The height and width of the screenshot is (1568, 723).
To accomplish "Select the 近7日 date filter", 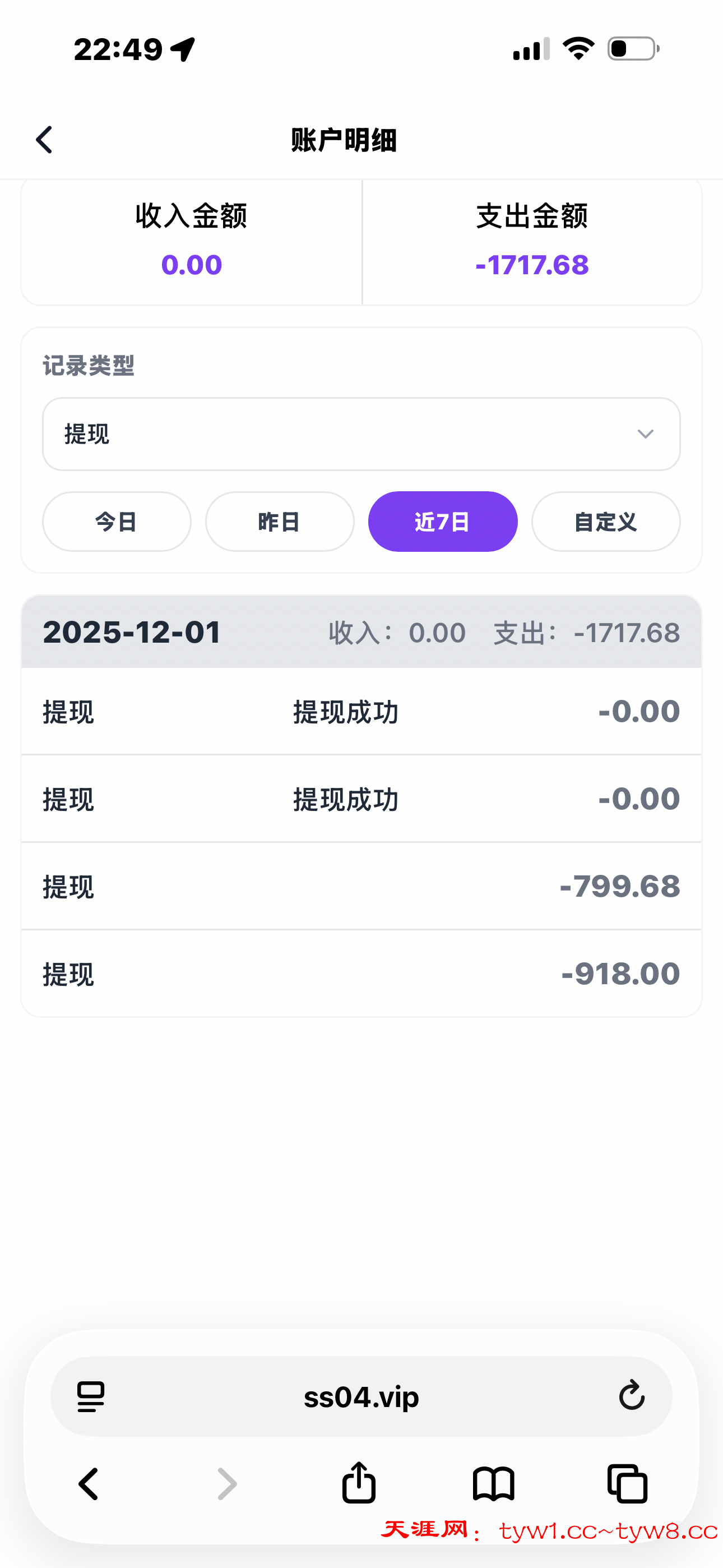I will [443, 522].
